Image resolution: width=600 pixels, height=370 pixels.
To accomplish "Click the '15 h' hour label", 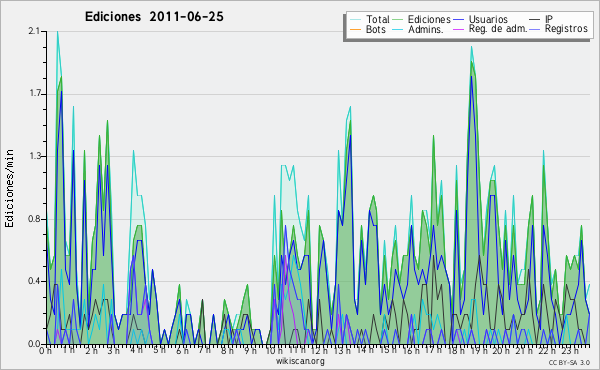I will click(x=388, y=350).
